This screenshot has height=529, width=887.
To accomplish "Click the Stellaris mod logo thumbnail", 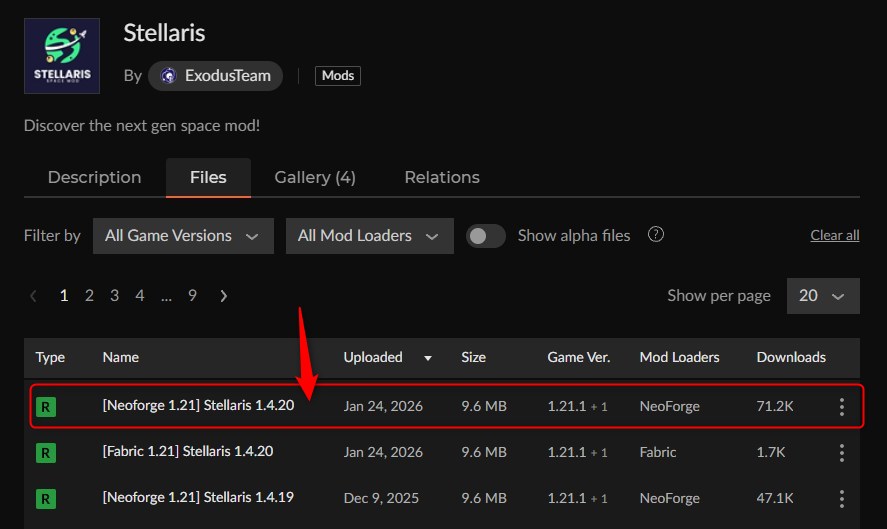I will click(x=62, y=56).
